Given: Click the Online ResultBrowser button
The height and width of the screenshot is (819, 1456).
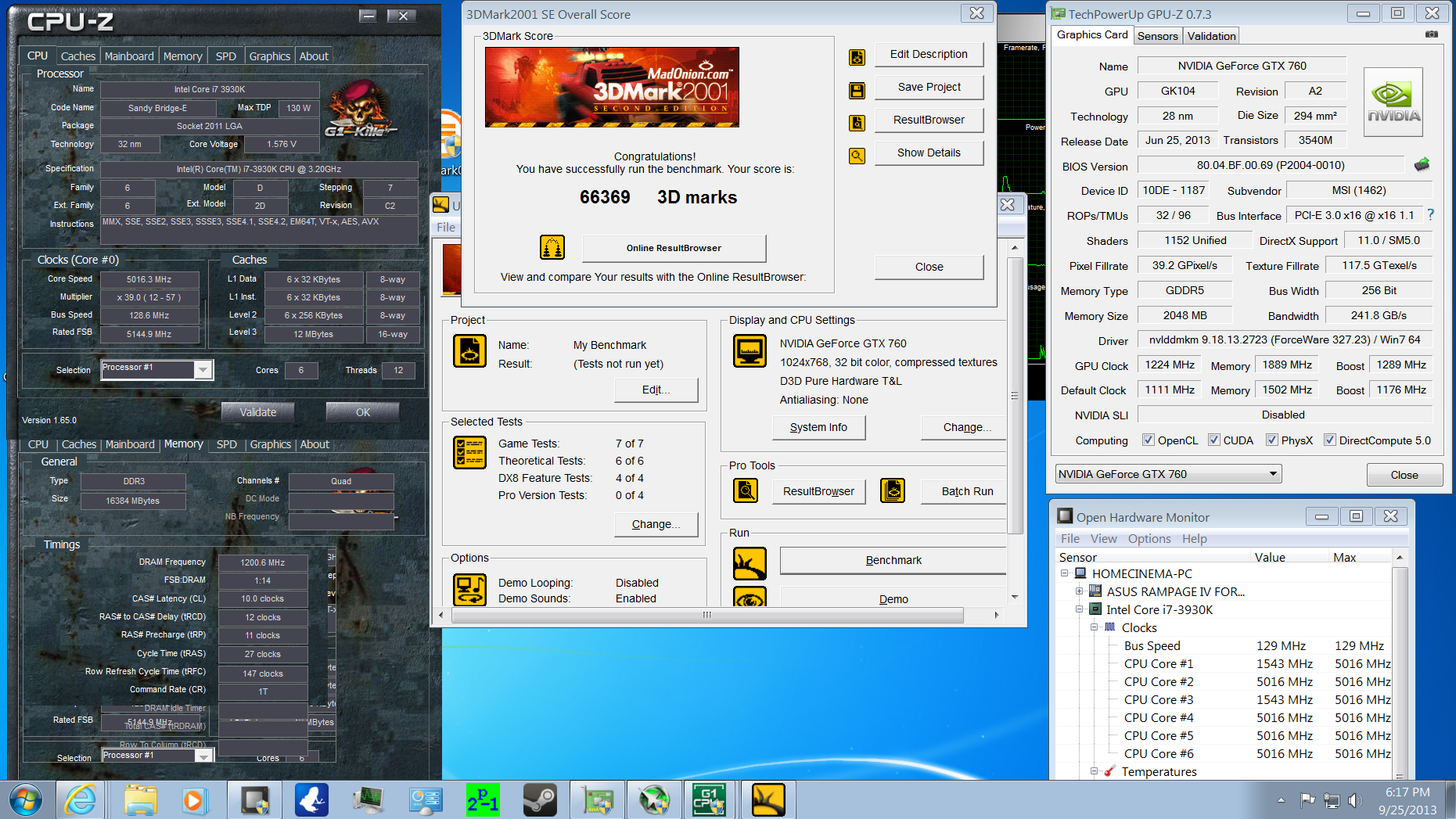Looking at the screenshot, I should pyautogui.click(x=674, y=248).
